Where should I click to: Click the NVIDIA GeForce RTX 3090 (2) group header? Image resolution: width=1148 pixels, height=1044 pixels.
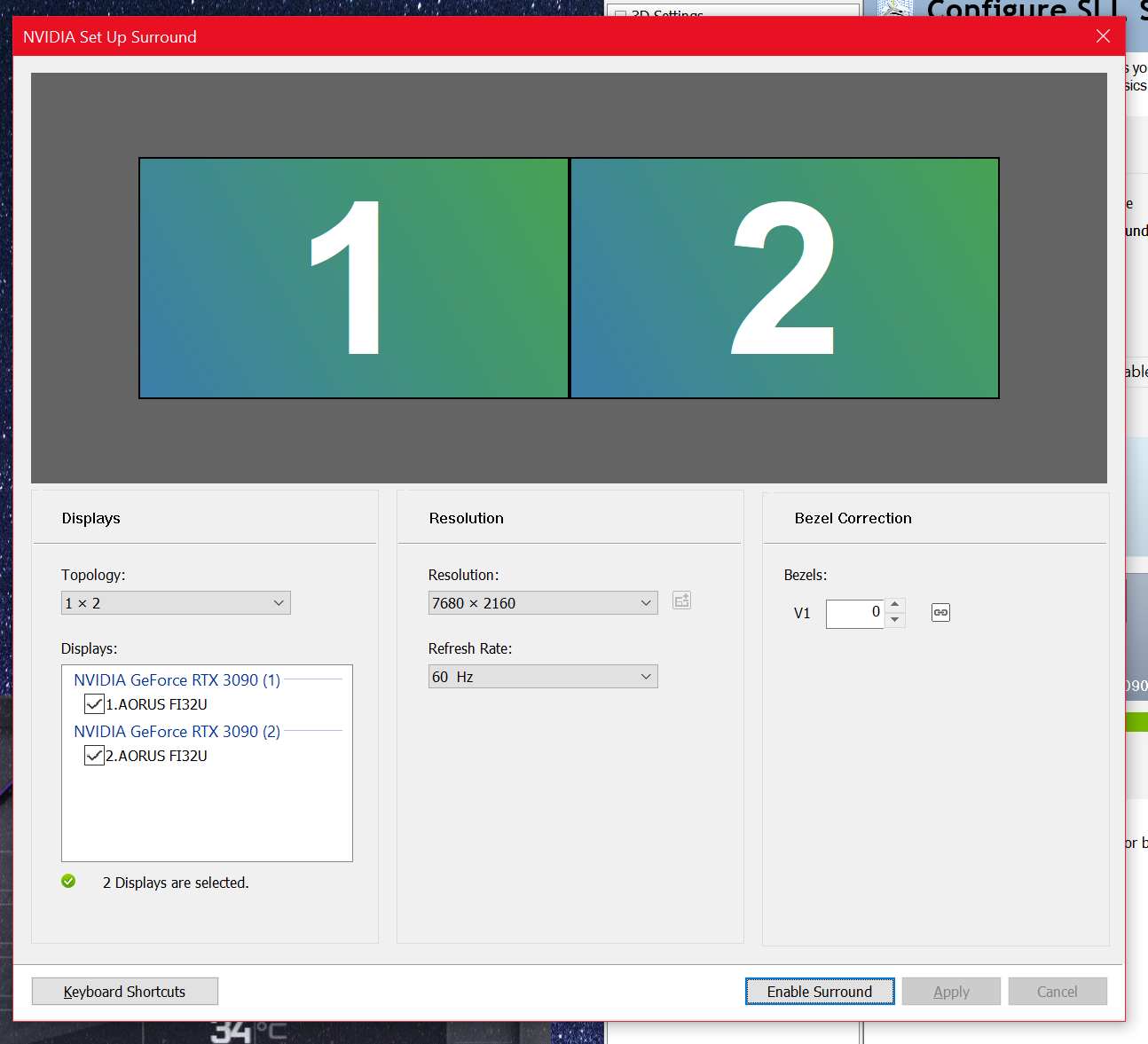tap(177, 731)
